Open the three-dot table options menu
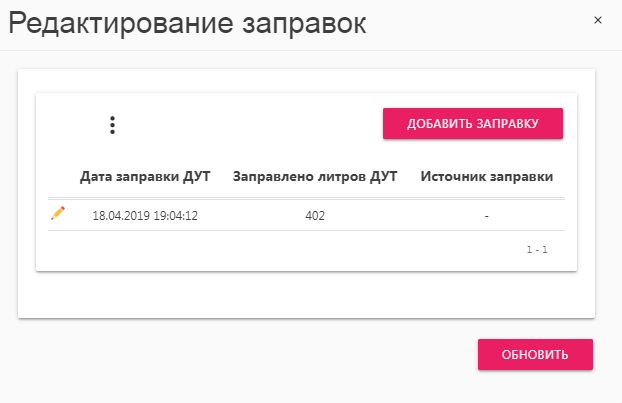This screenshot has height=403, width=622. click(112, 125)
